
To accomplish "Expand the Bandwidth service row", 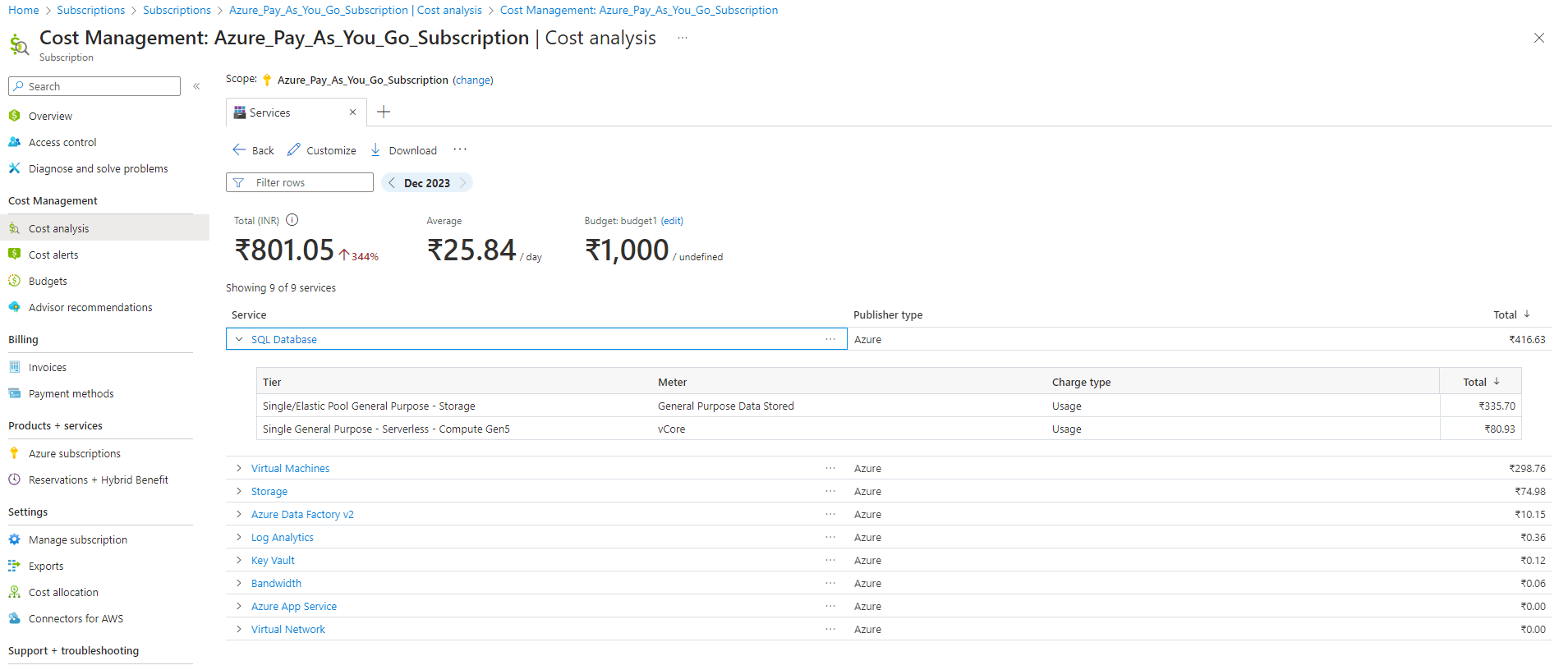I will (239, 583).
